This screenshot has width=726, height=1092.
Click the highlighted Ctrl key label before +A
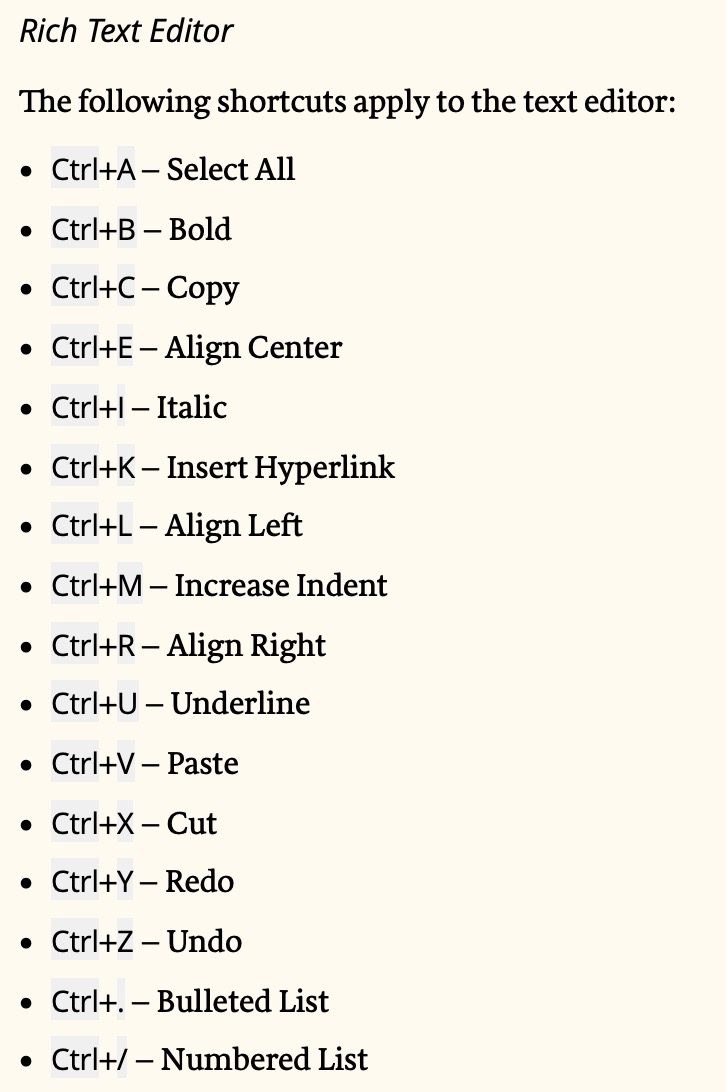point(75,169)
